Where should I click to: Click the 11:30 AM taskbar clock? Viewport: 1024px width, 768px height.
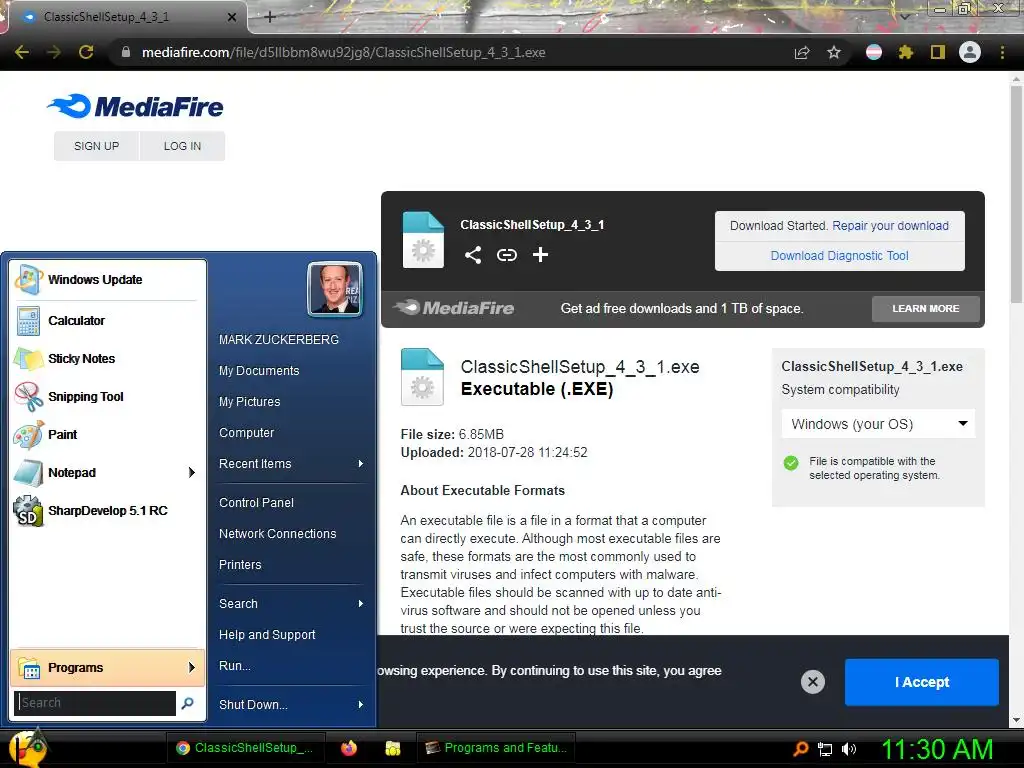937,749
